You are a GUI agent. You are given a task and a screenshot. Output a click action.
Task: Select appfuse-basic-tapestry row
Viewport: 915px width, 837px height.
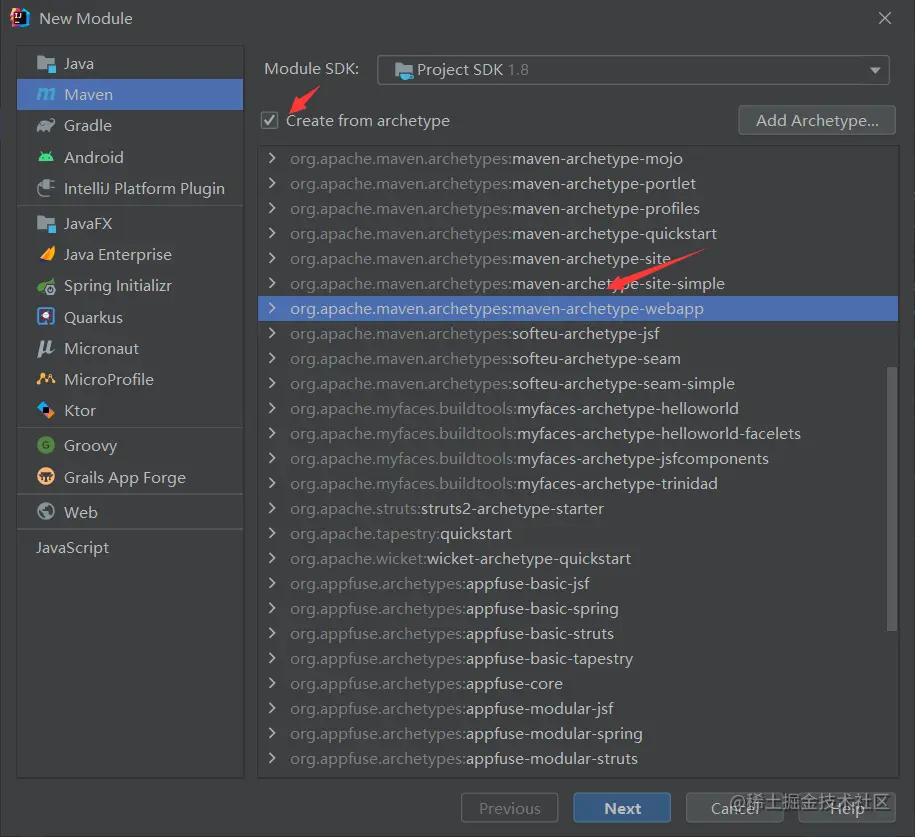pos(578,659)
